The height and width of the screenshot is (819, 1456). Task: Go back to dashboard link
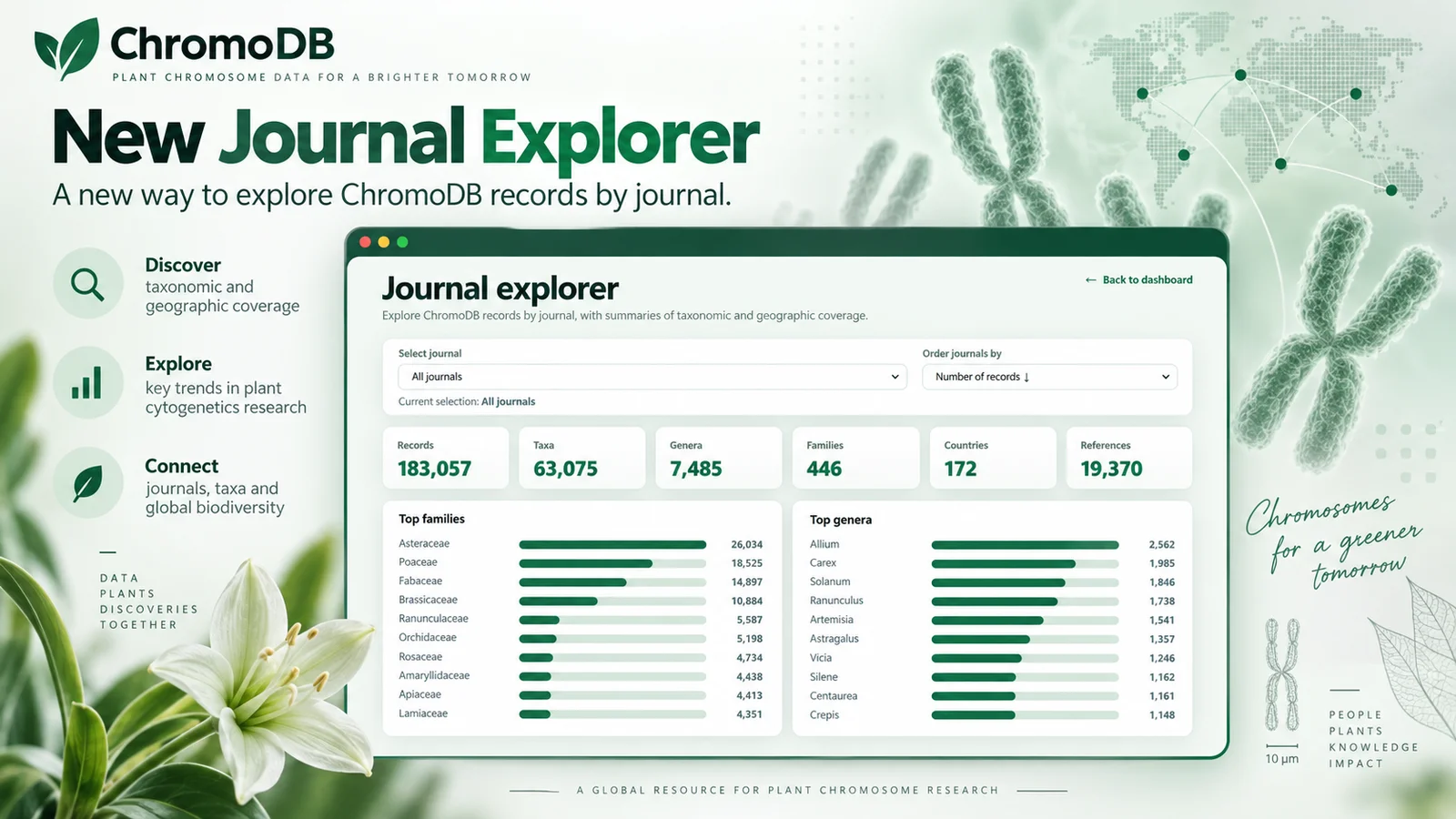coord(1138,280)
